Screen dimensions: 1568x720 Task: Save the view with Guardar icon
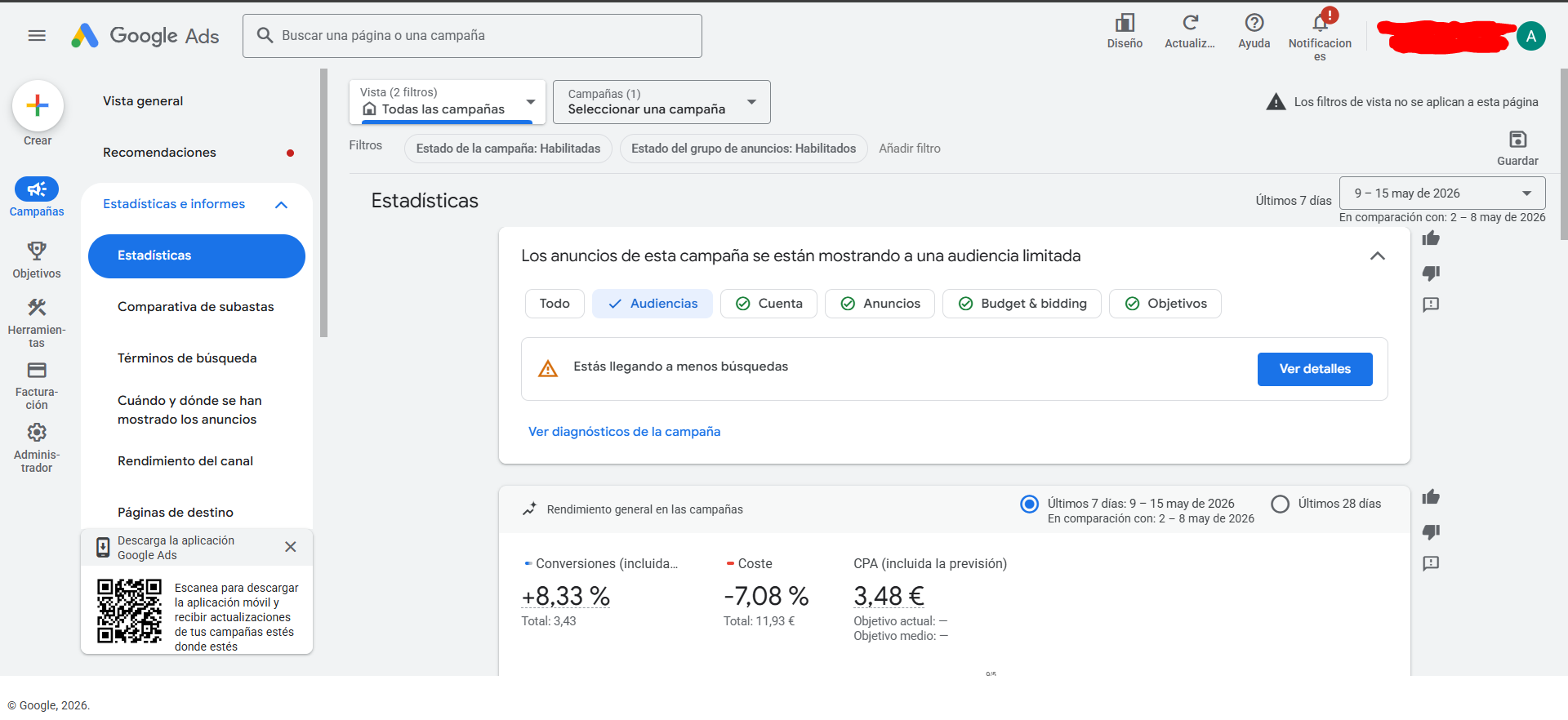[1518, 139]
